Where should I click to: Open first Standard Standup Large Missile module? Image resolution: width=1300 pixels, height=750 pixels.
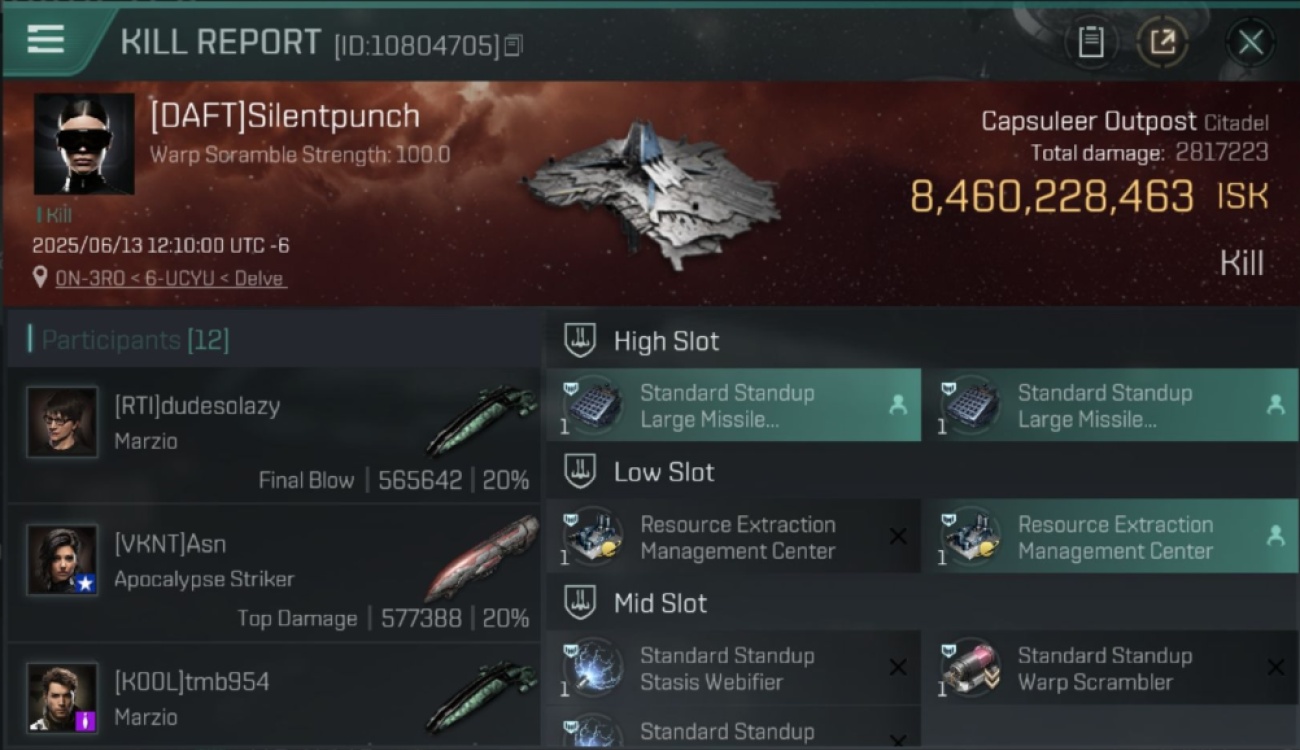point(734,405)
